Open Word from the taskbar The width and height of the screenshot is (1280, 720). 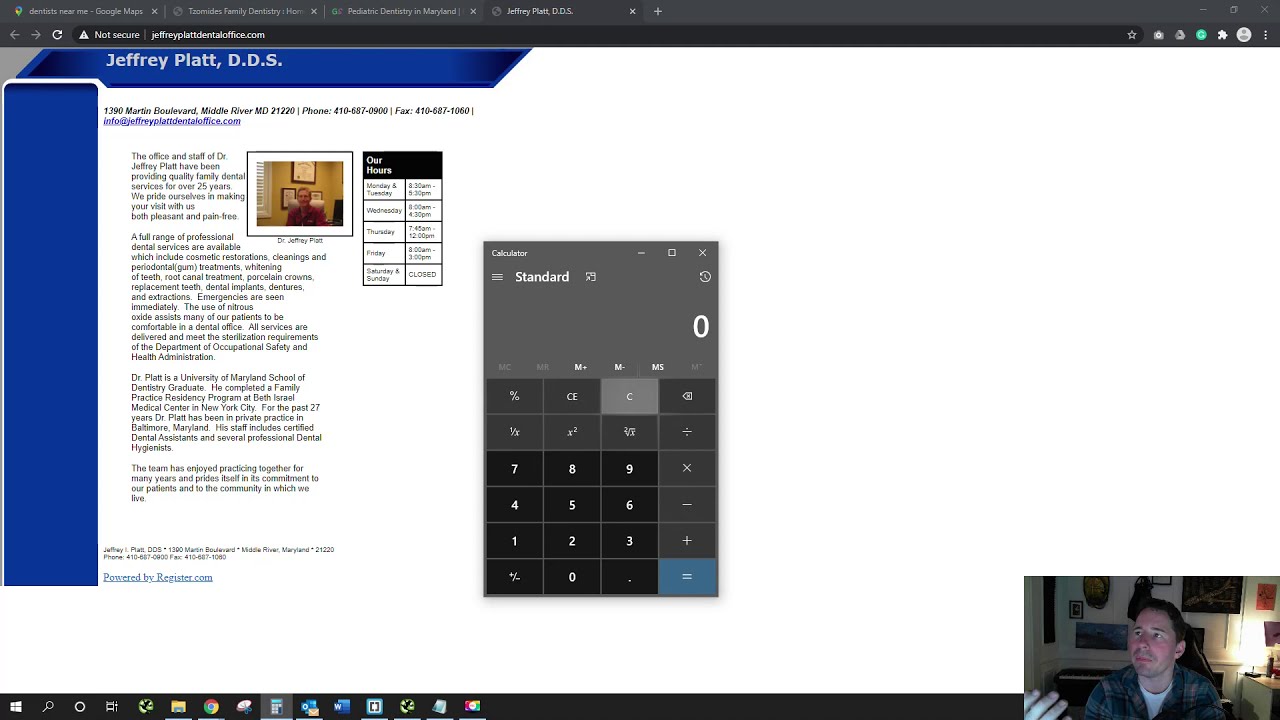[x=341, y=707]
